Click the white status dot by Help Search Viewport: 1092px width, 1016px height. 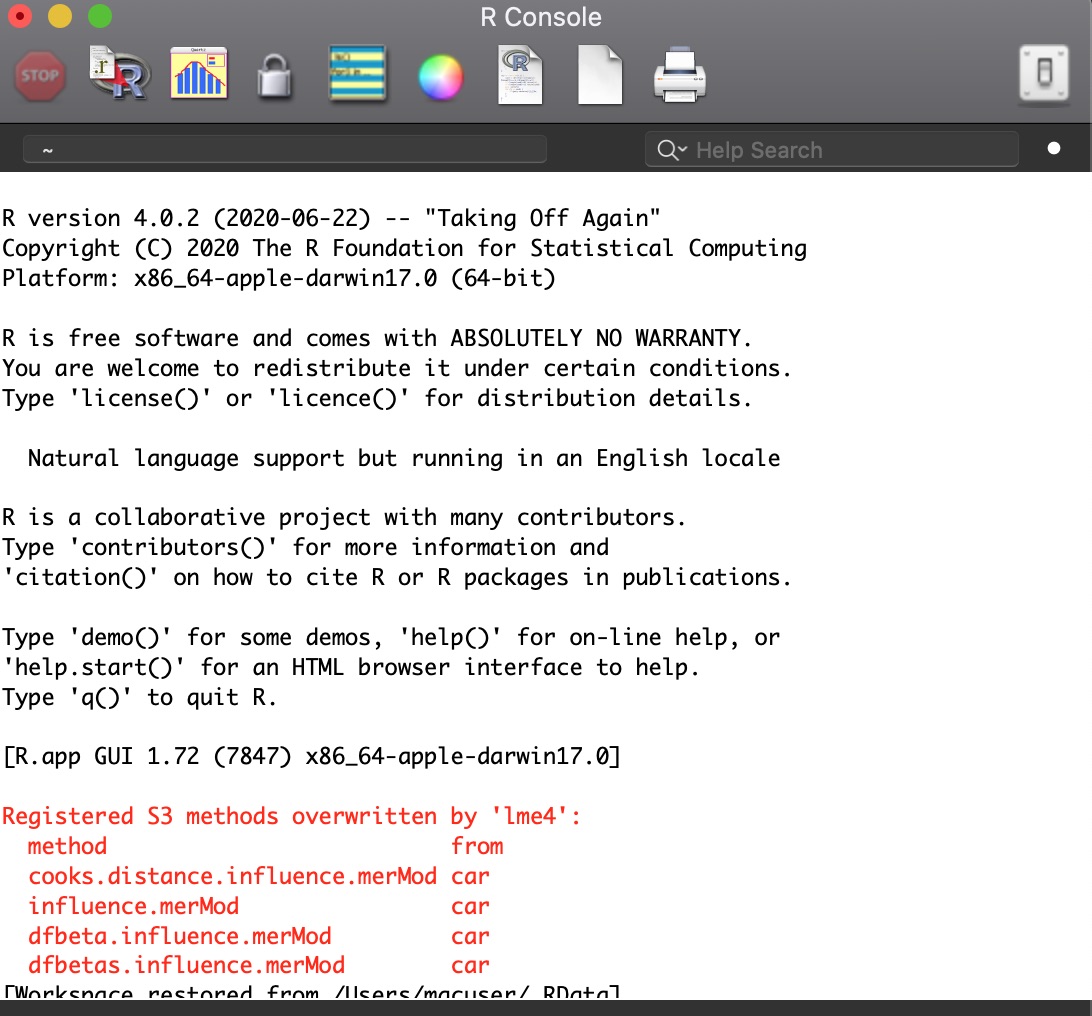pos(1054,148)
